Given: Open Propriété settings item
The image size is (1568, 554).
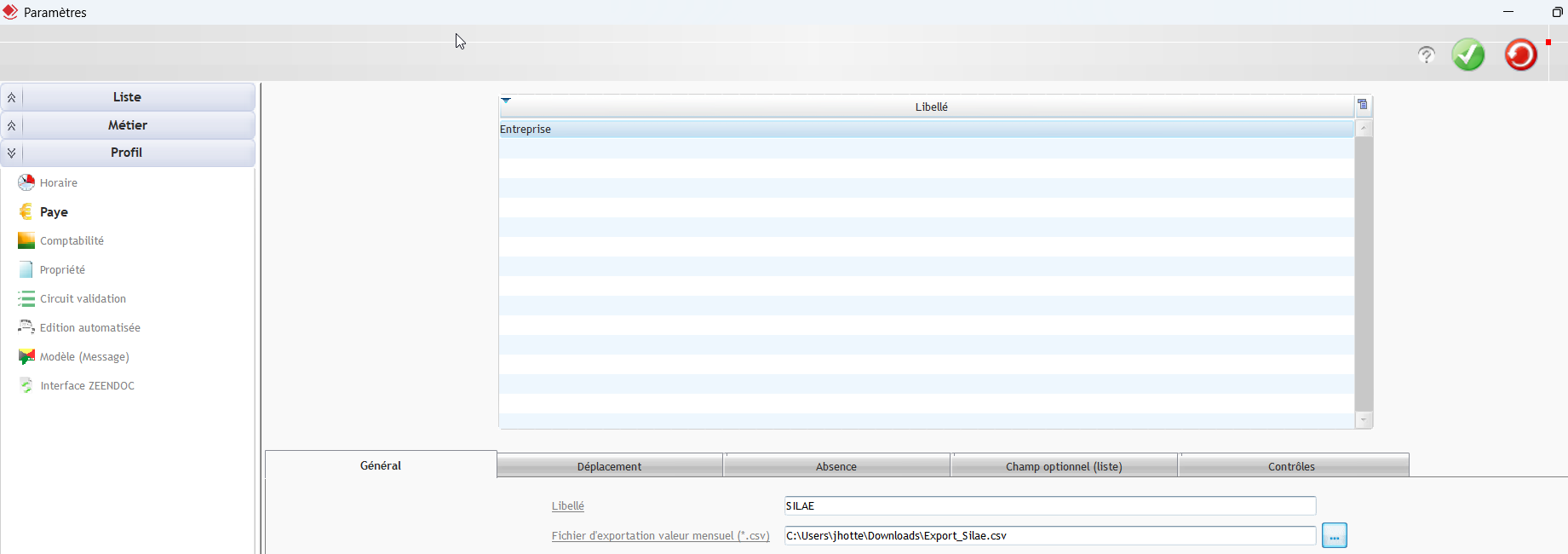Looking at the screenshot, I should 62,270.
